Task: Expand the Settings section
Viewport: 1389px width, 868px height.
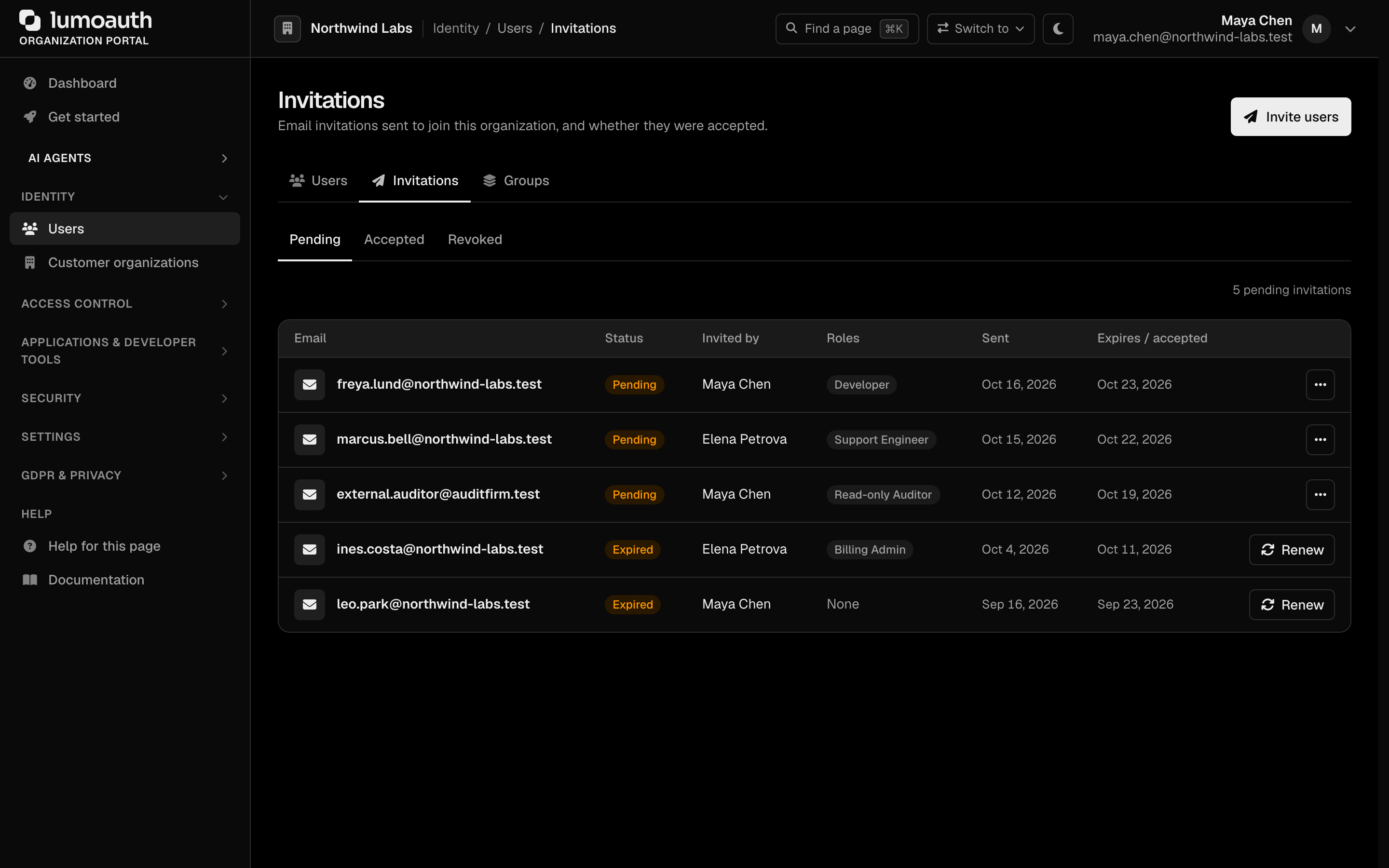Action: (x=125, y=437)
